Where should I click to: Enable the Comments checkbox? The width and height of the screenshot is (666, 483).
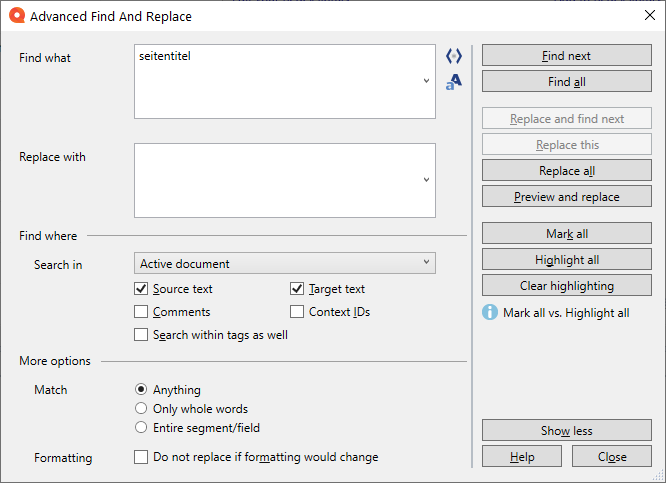coord(141,312)
